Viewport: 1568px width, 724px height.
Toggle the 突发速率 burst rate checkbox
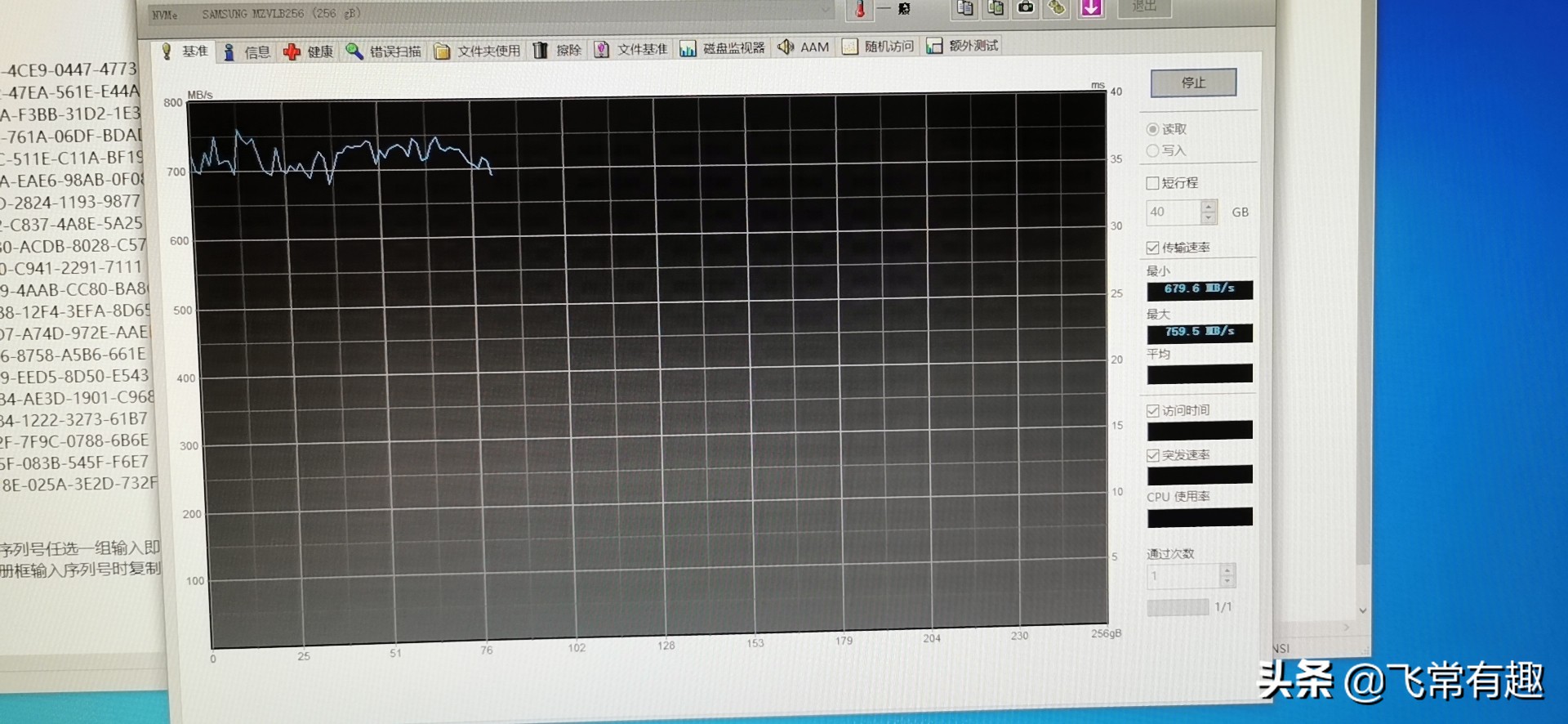pos(1152,455)
